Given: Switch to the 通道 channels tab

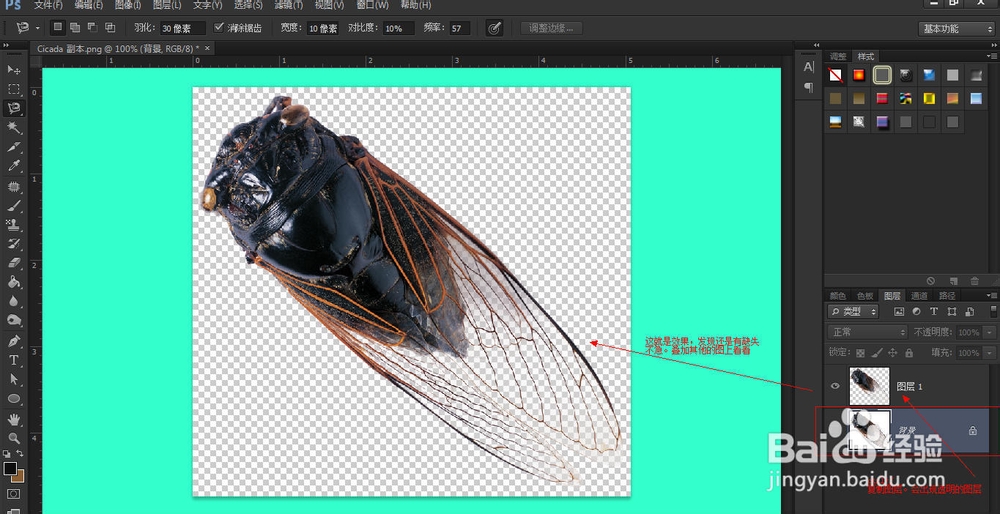Looking at the screenshot, I should (919, 295).
